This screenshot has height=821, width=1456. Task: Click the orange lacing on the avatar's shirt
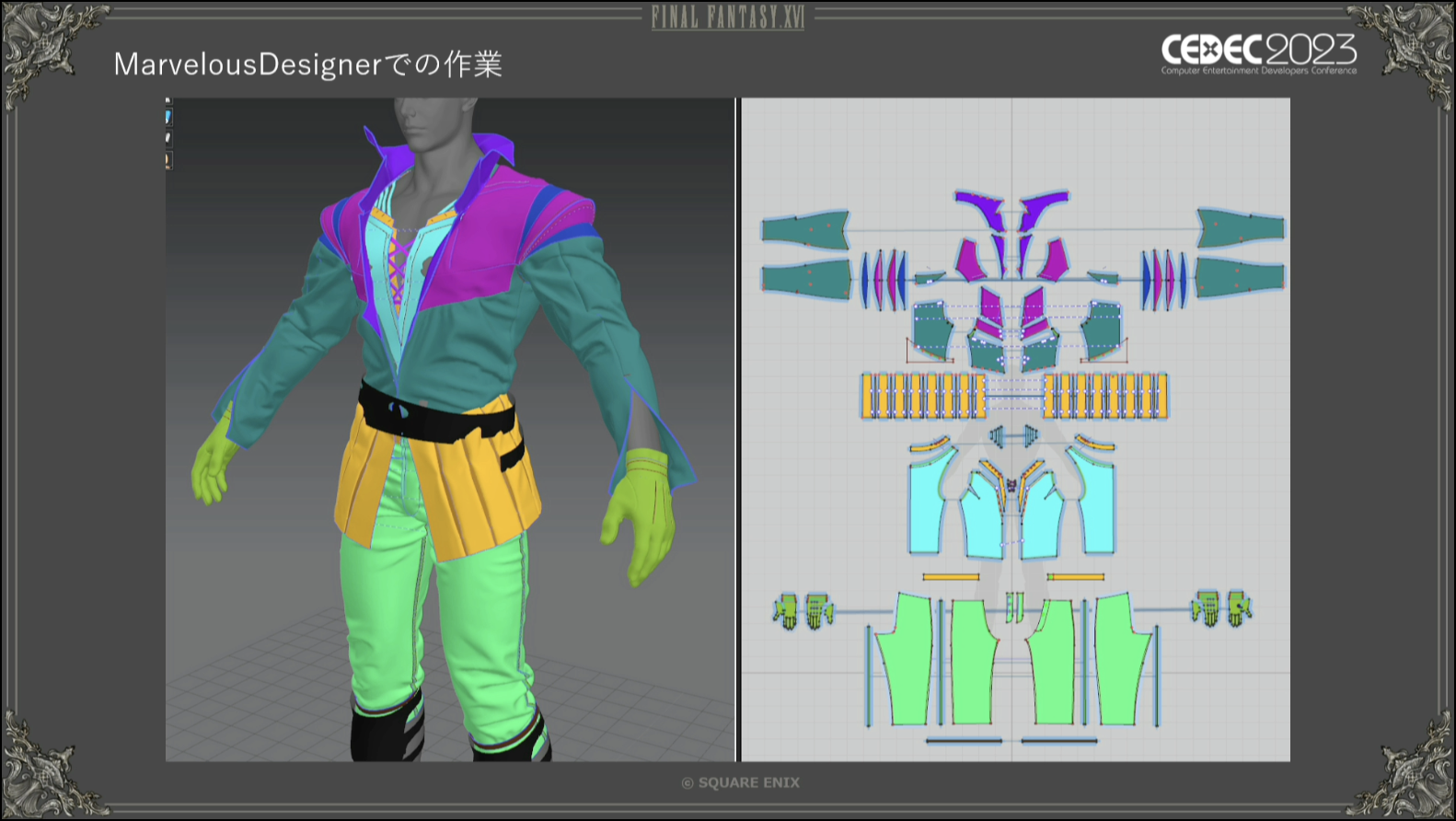click(x=397, y=270)
